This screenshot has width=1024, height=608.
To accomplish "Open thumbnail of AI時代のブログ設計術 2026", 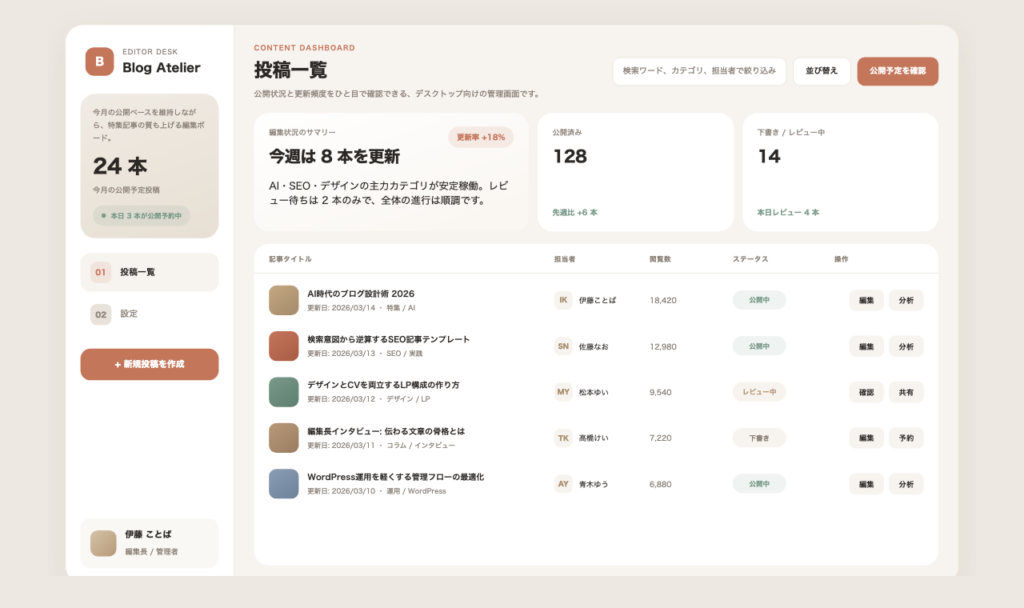I will click(284, 300).
